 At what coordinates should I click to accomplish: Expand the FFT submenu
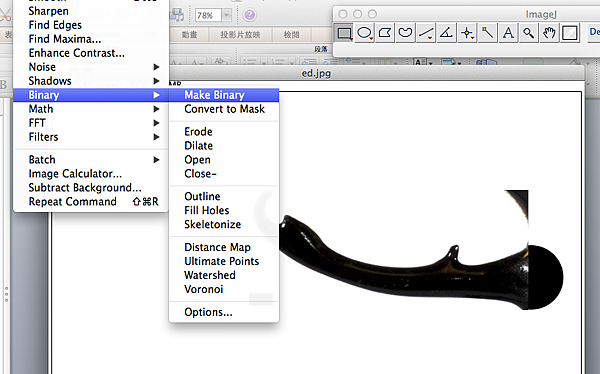click(91, 123)
